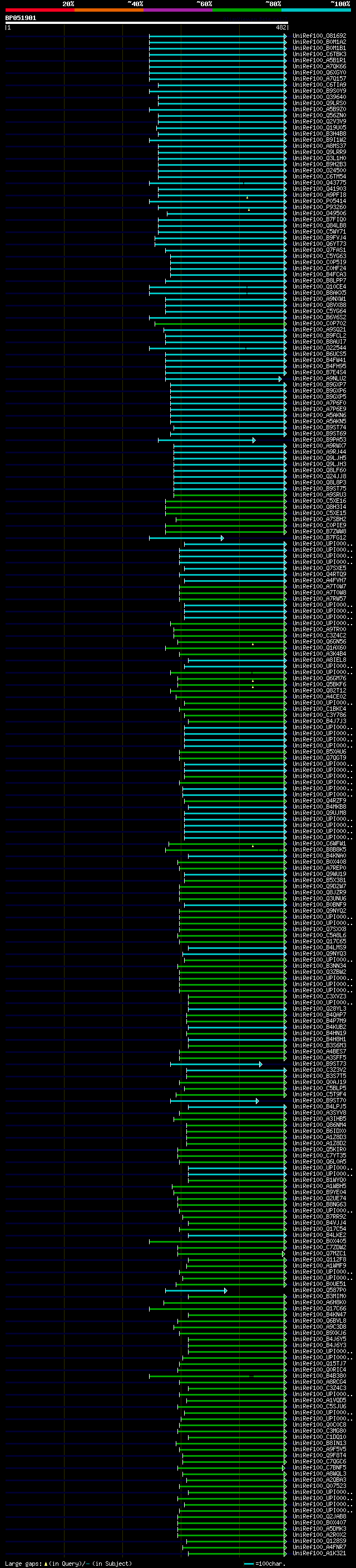Image resolution: width=356 pixels, height=1568 pixels.
Task: Select hit label UniRef100_B9S0Y9
Action: pyautogui.click(x=319, y=91)
